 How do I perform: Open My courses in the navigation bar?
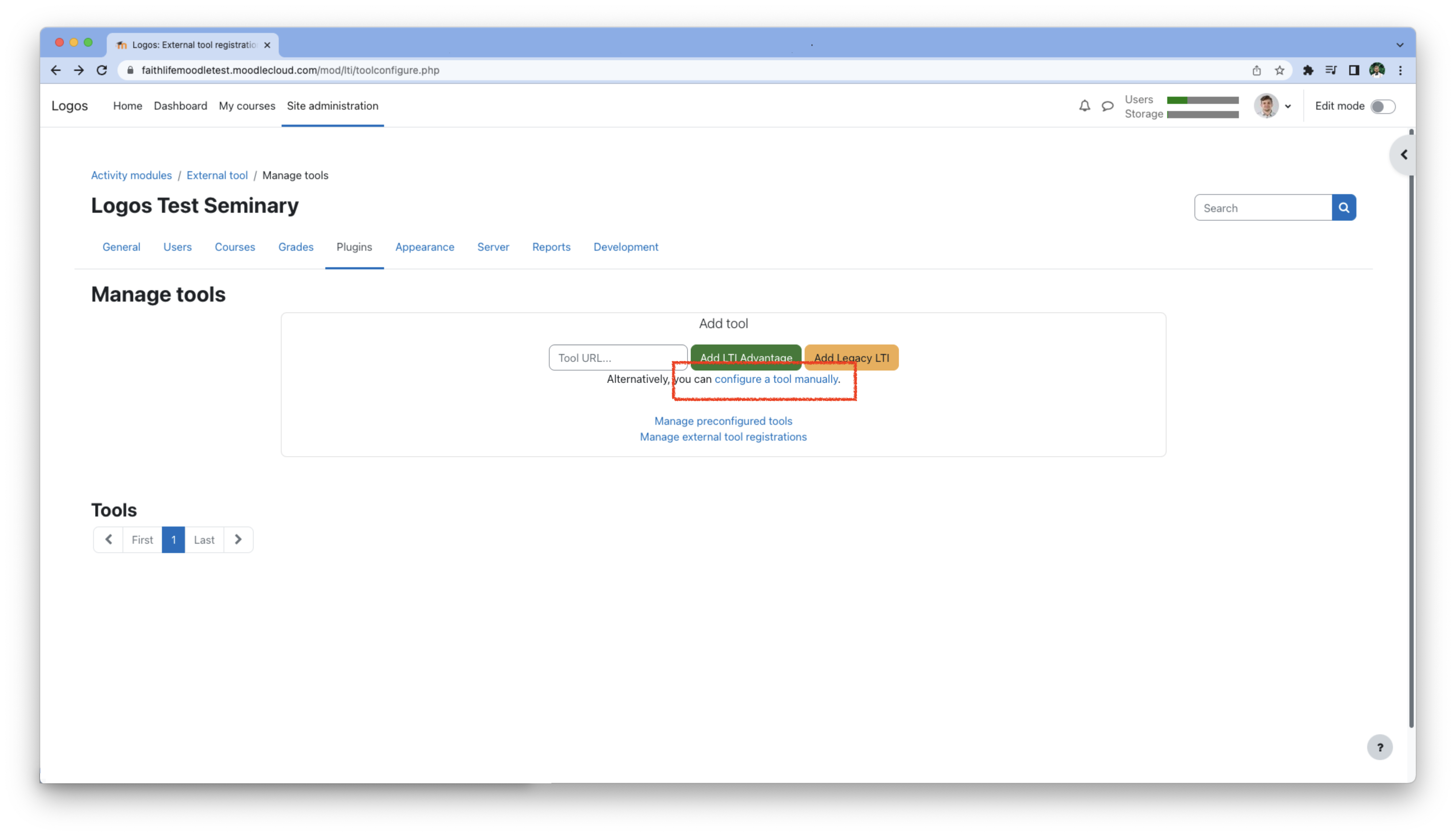click(247, 106)
